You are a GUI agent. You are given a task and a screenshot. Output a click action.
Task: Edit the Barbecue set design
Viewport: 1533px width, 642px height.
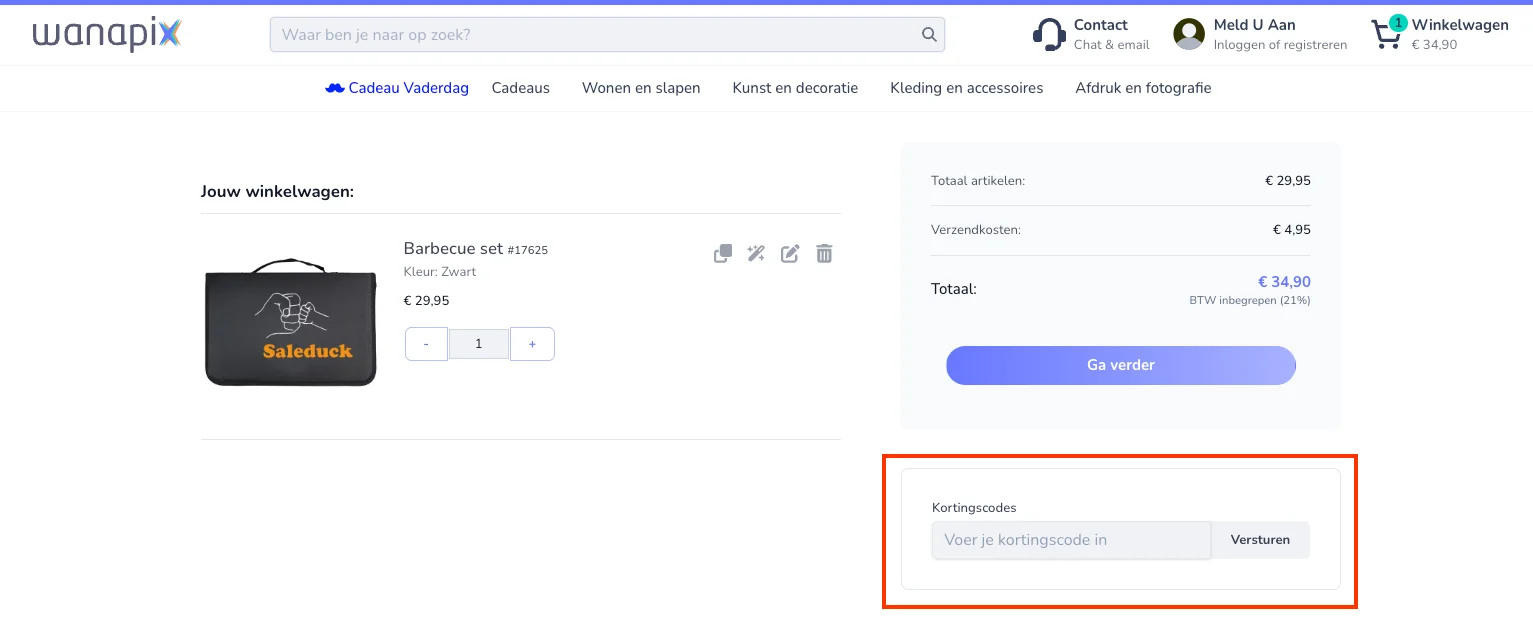point(790,254)
